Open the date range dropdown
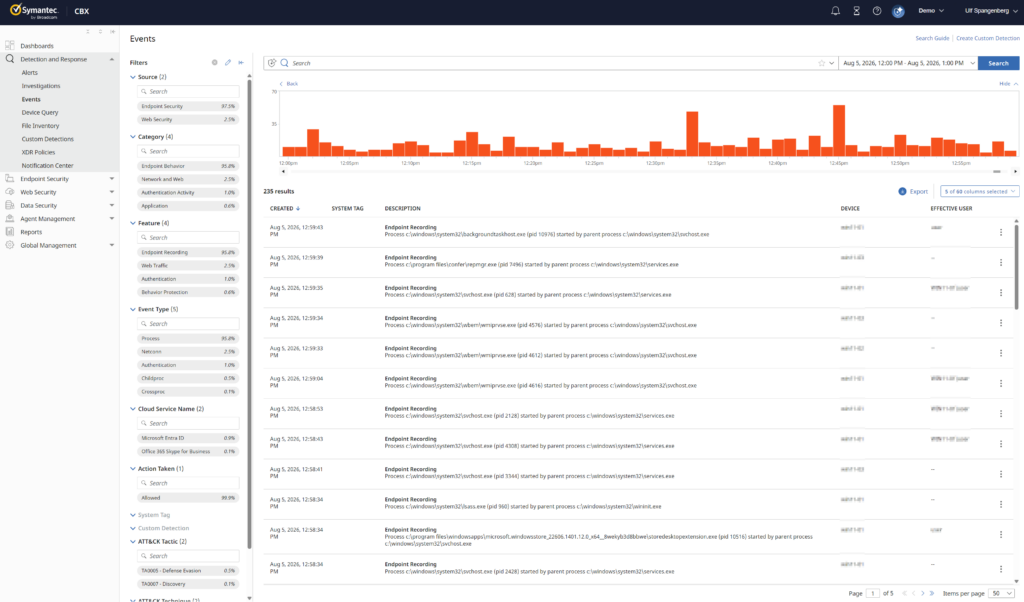This screenshot has height=602, width=1024. click(x=908, y=63)
